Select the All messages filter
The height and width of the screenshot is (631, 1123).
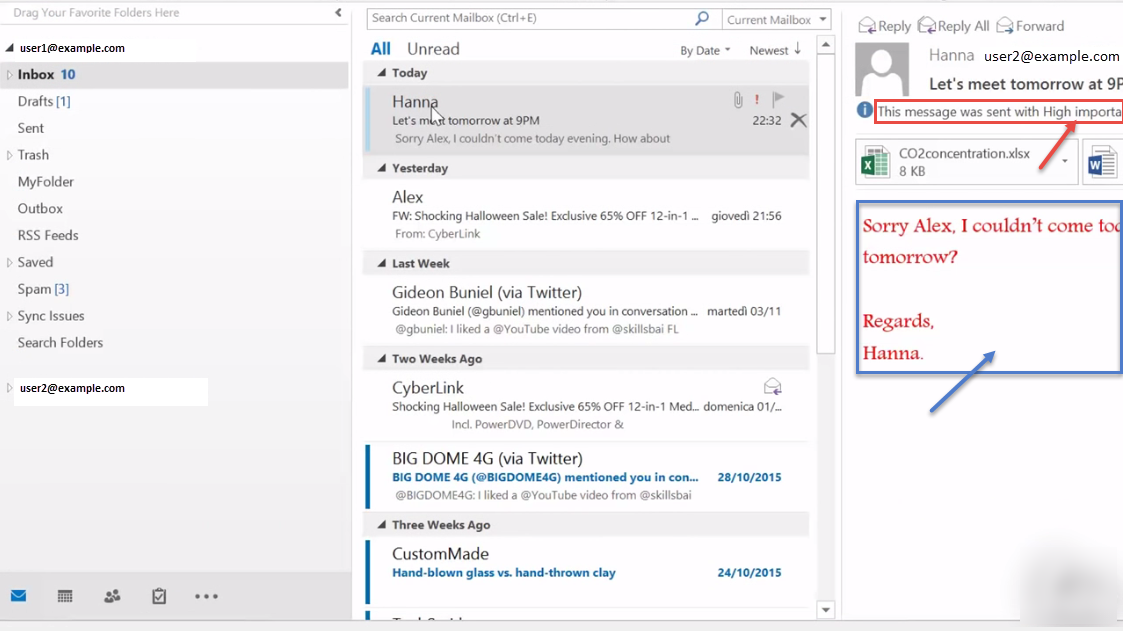pos(380,49)
